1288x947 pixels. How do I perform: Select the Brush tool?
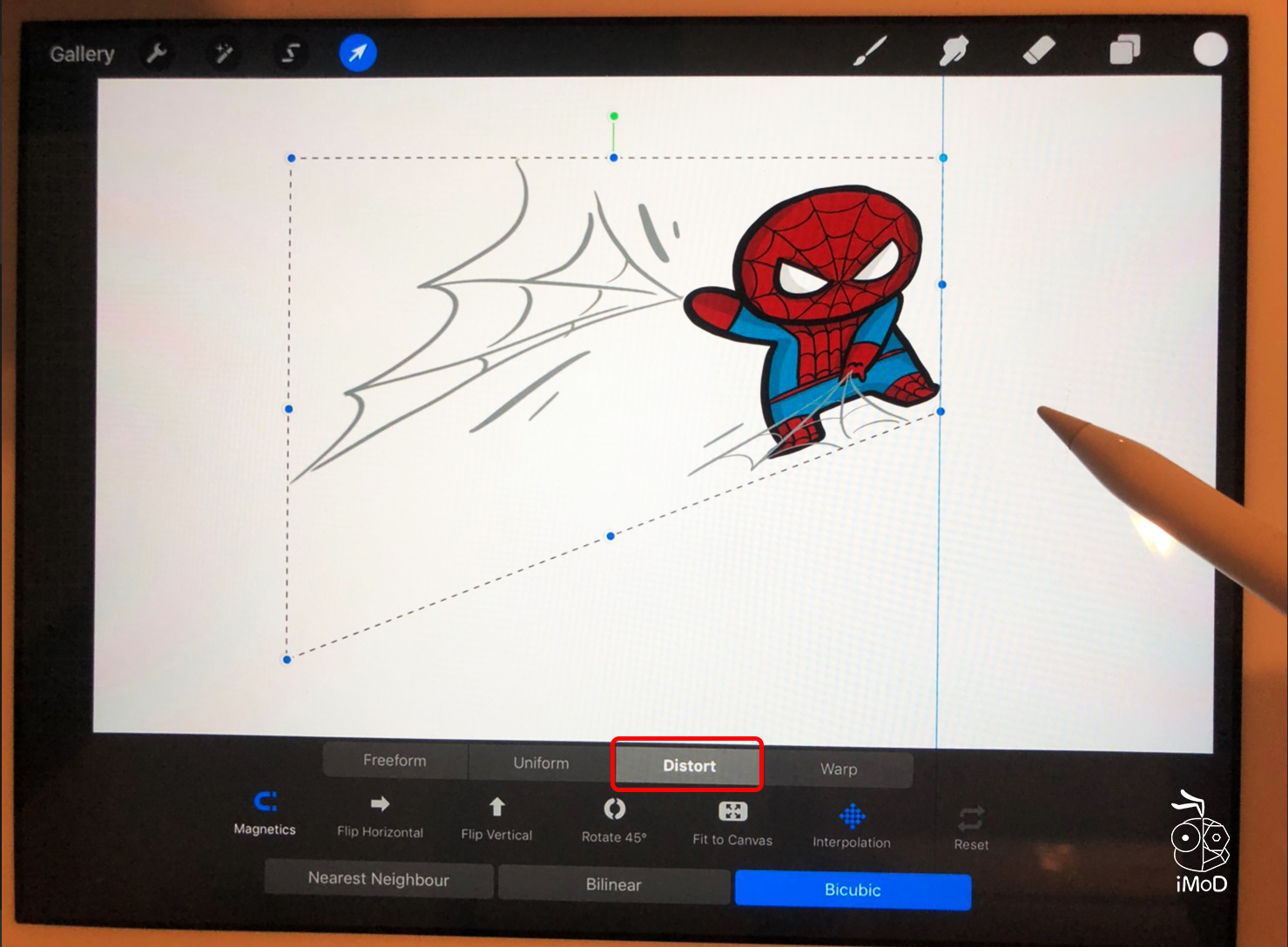coord(870,51)
